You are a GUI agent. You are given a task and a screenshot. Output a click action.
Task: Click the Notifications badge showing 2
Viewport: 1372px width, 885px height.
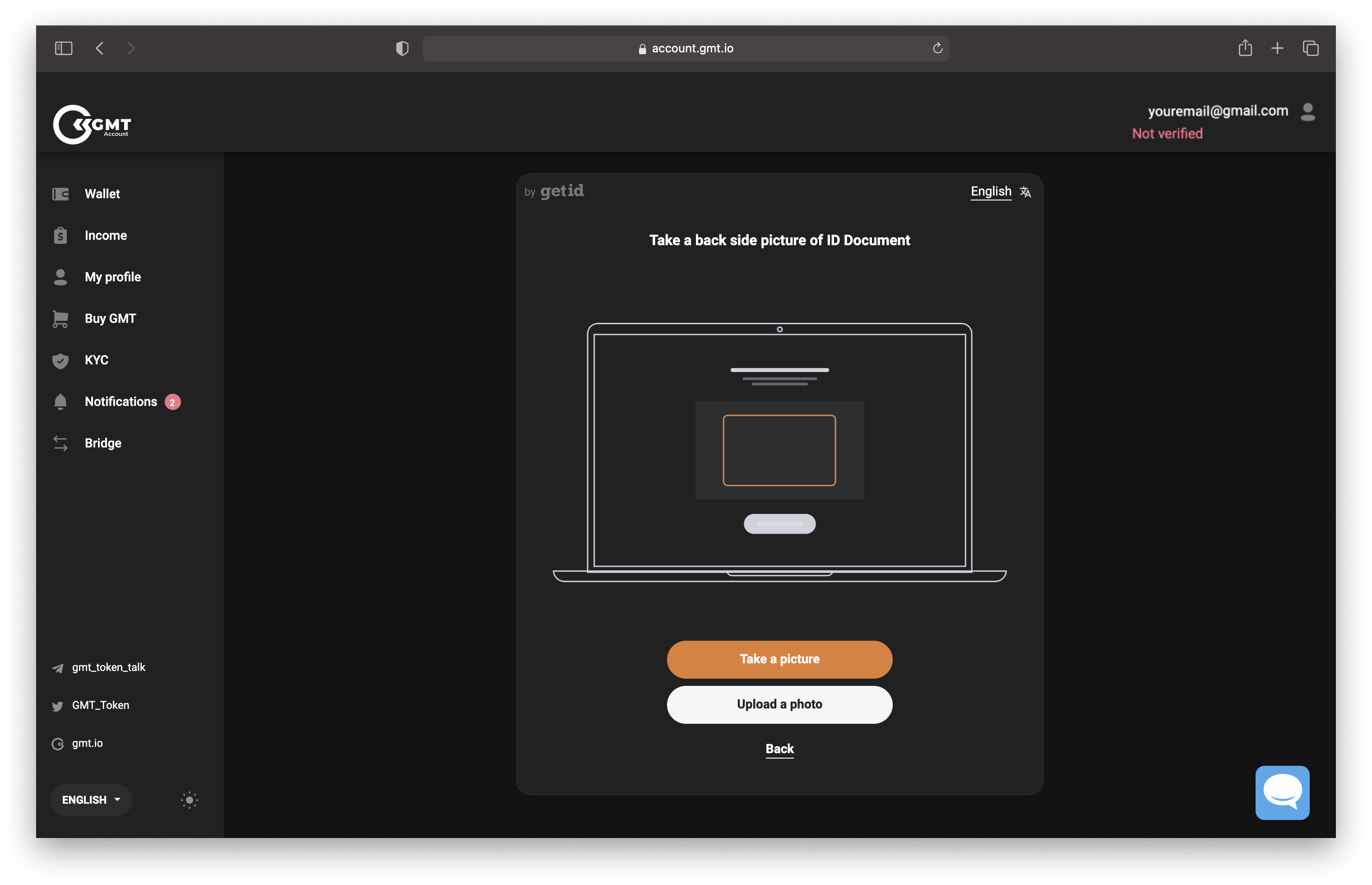click(x=172, y=402)
